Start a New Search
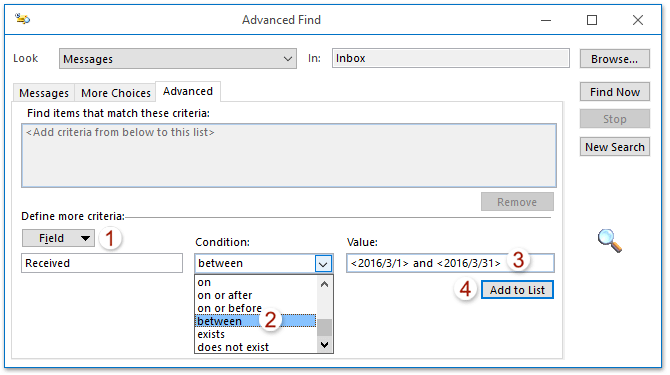670x375 pixels. coord(614,147)
